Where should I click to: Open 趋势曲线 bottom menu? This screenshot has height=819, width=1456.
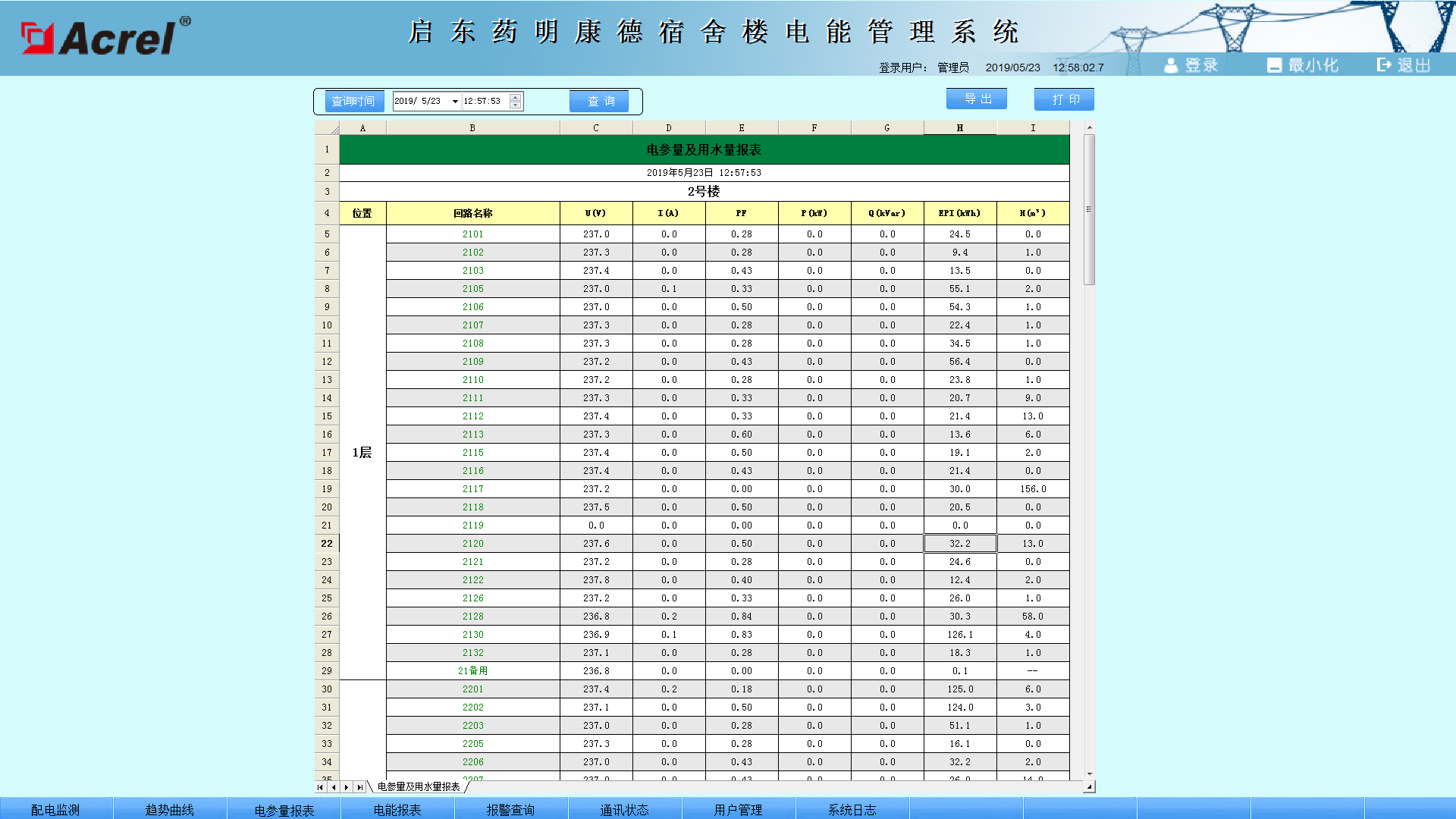point(170,809)
